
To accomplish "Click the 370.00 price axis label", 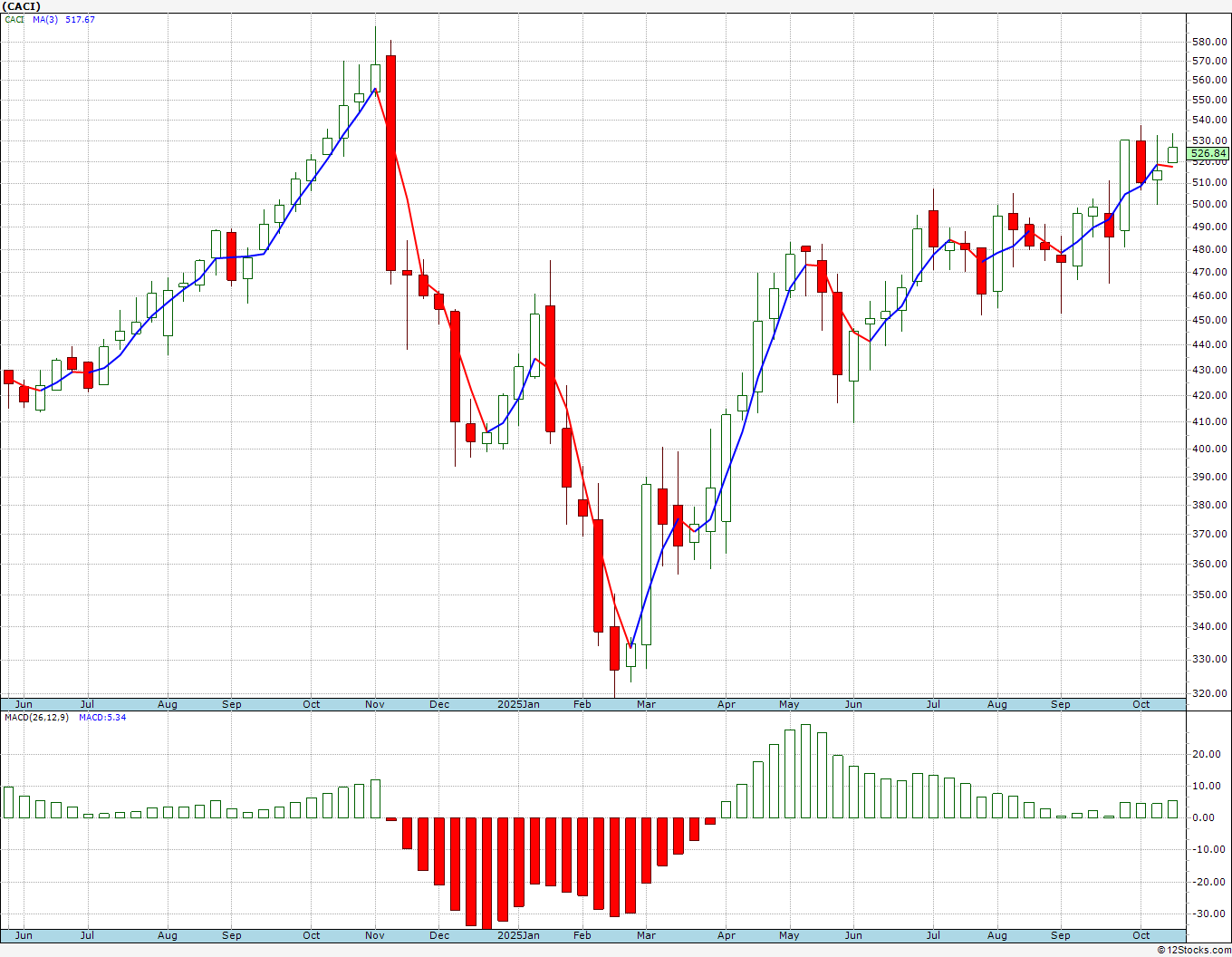I will (1210, 534).
